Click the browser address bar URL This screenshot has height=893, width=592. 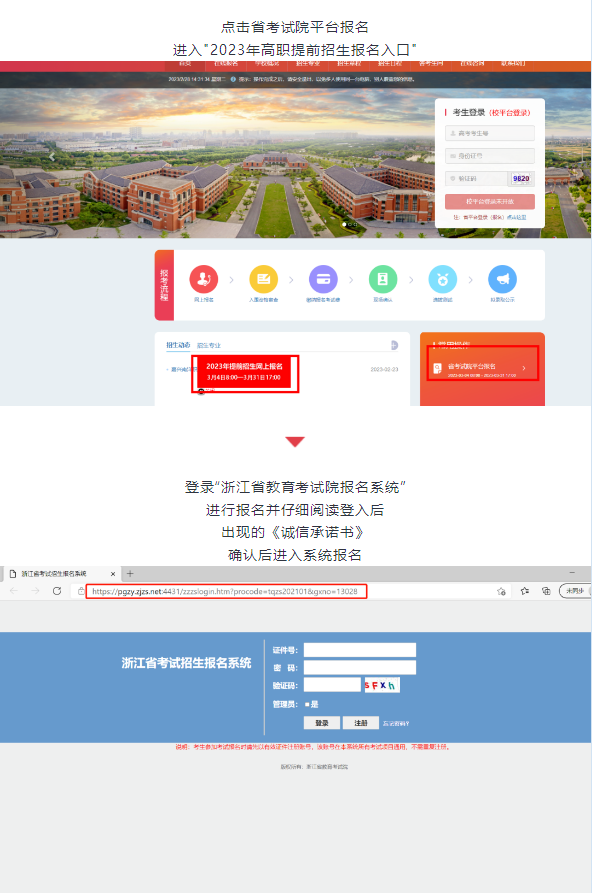click(x=226, y=591)
